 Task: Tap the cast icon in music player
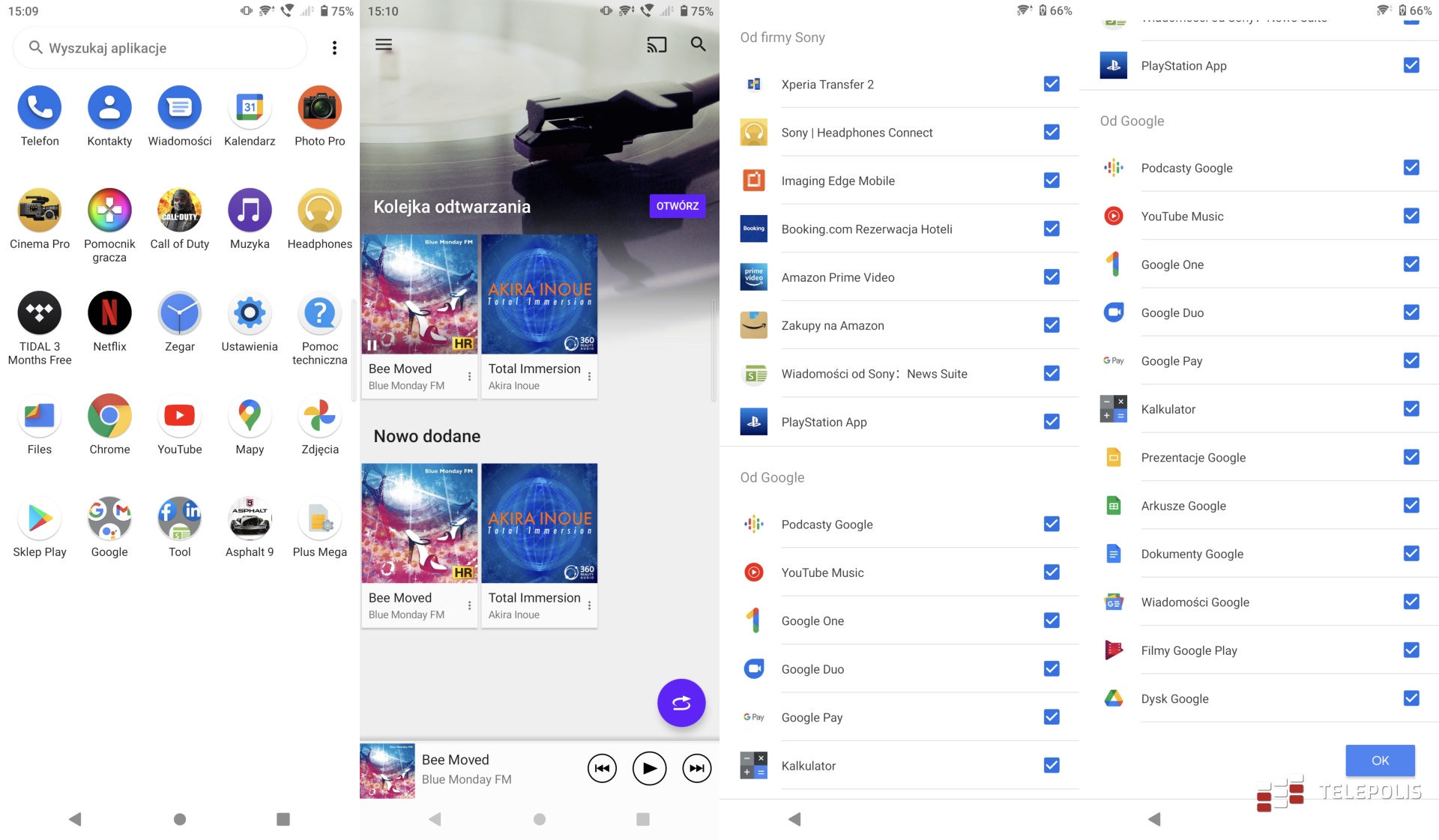[657, 45]
